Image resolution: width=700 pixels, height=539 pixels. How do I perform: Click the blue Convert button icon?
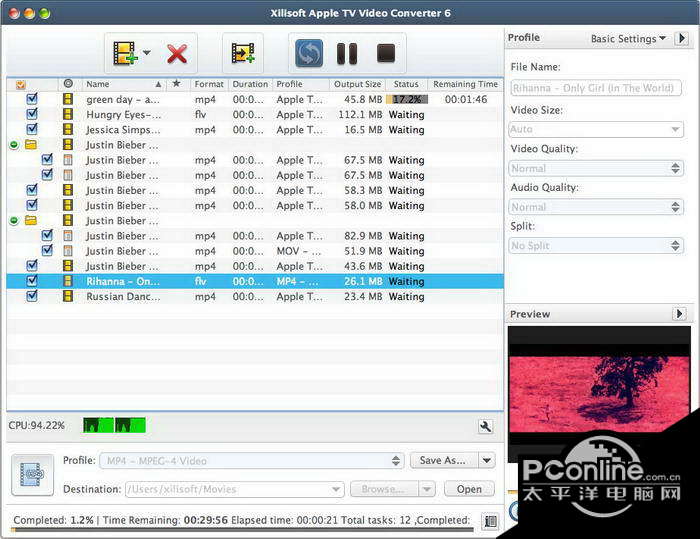(309, 54)
